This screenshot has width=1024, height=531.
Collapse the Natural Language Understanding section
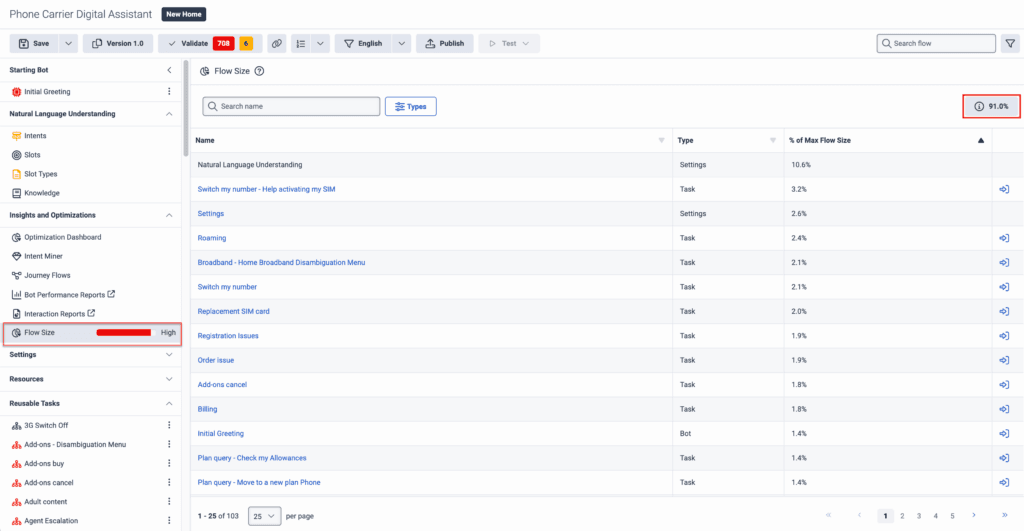point(169,114)
